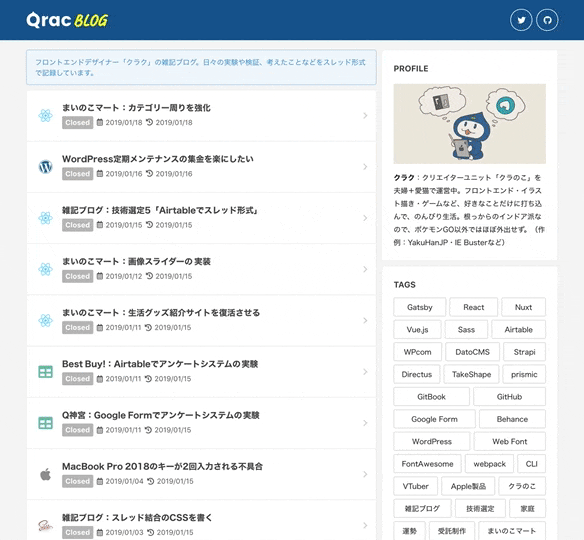Filter by Directus tag
Viewport: 584px width, 540px height.
click(416, 374)
